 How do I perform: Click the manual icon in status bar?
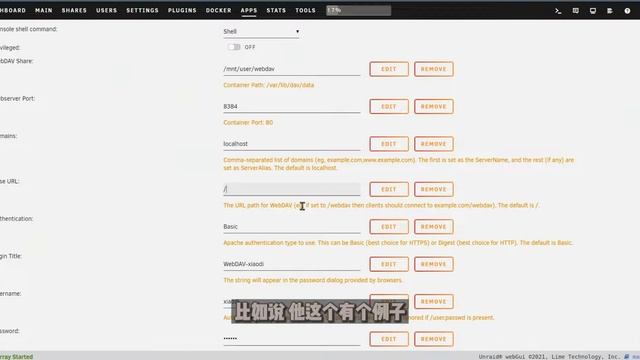[627, 357]
